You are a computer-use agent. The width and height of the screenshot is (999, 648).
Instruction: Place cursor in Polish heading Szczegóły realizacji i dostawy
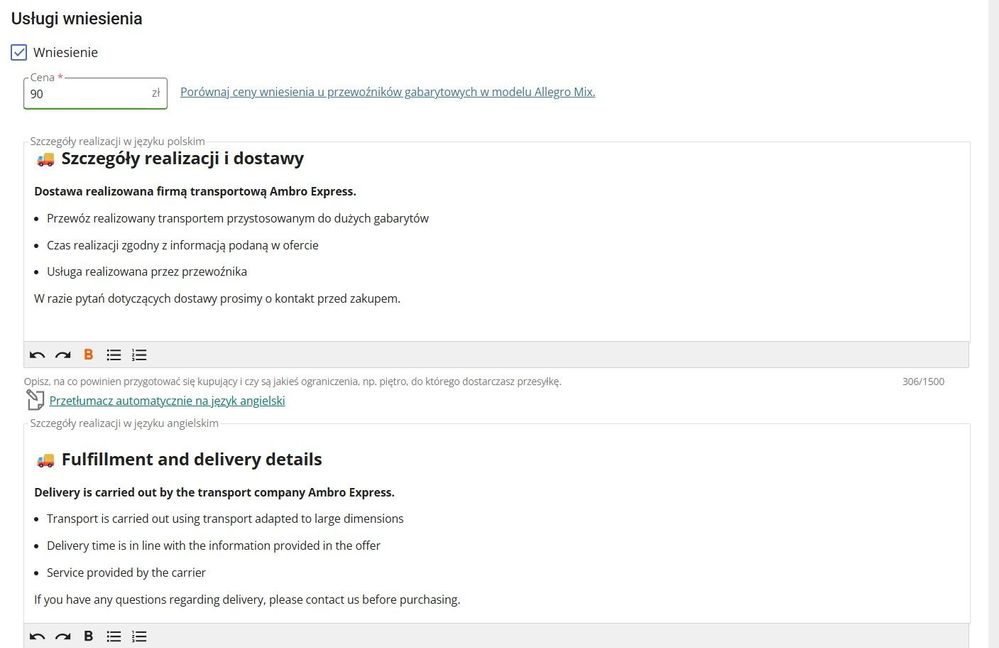182,159
